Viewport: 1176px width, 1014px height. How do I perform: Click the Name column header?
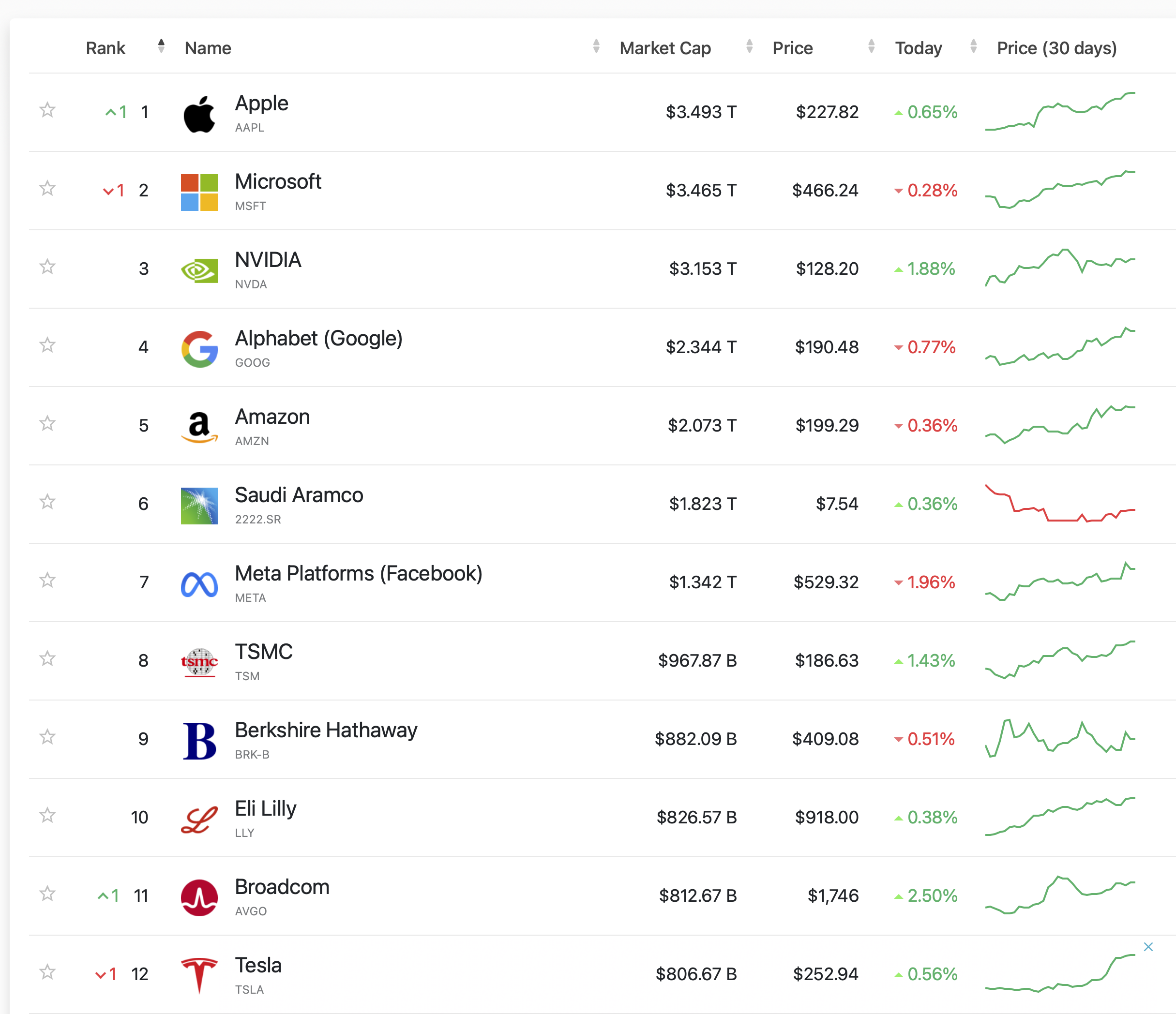point(208,48)
